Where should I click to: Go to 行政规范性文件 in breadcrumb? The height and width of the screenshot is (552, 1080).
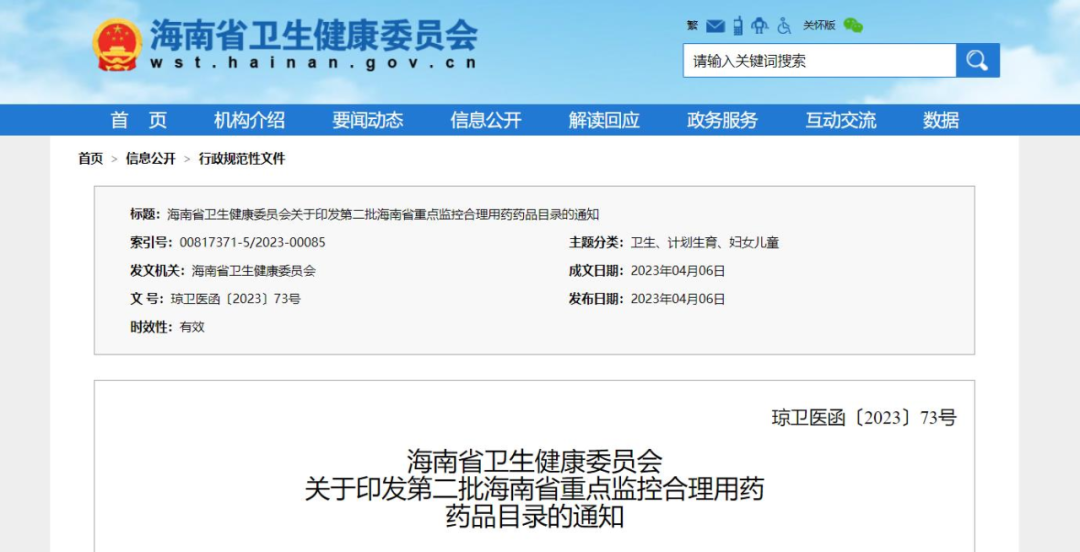(242, 159)
